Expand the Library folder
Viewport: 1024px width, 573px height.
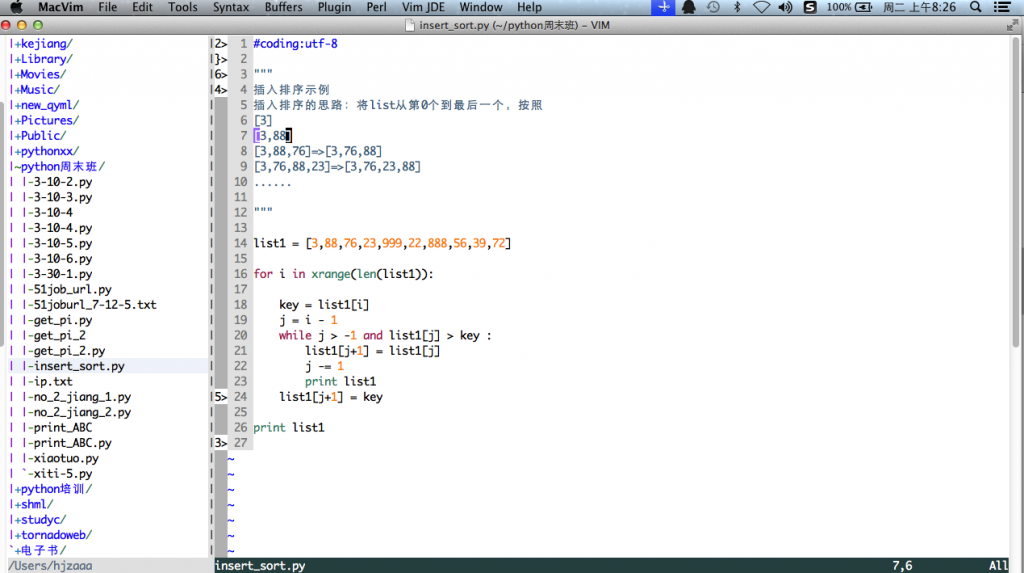point(44,59)
